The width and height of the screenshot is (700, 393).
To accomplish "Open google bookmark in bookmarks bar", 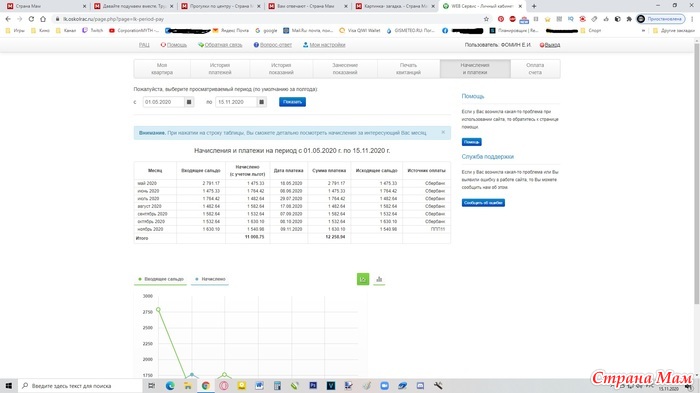I will pos(267,30).
